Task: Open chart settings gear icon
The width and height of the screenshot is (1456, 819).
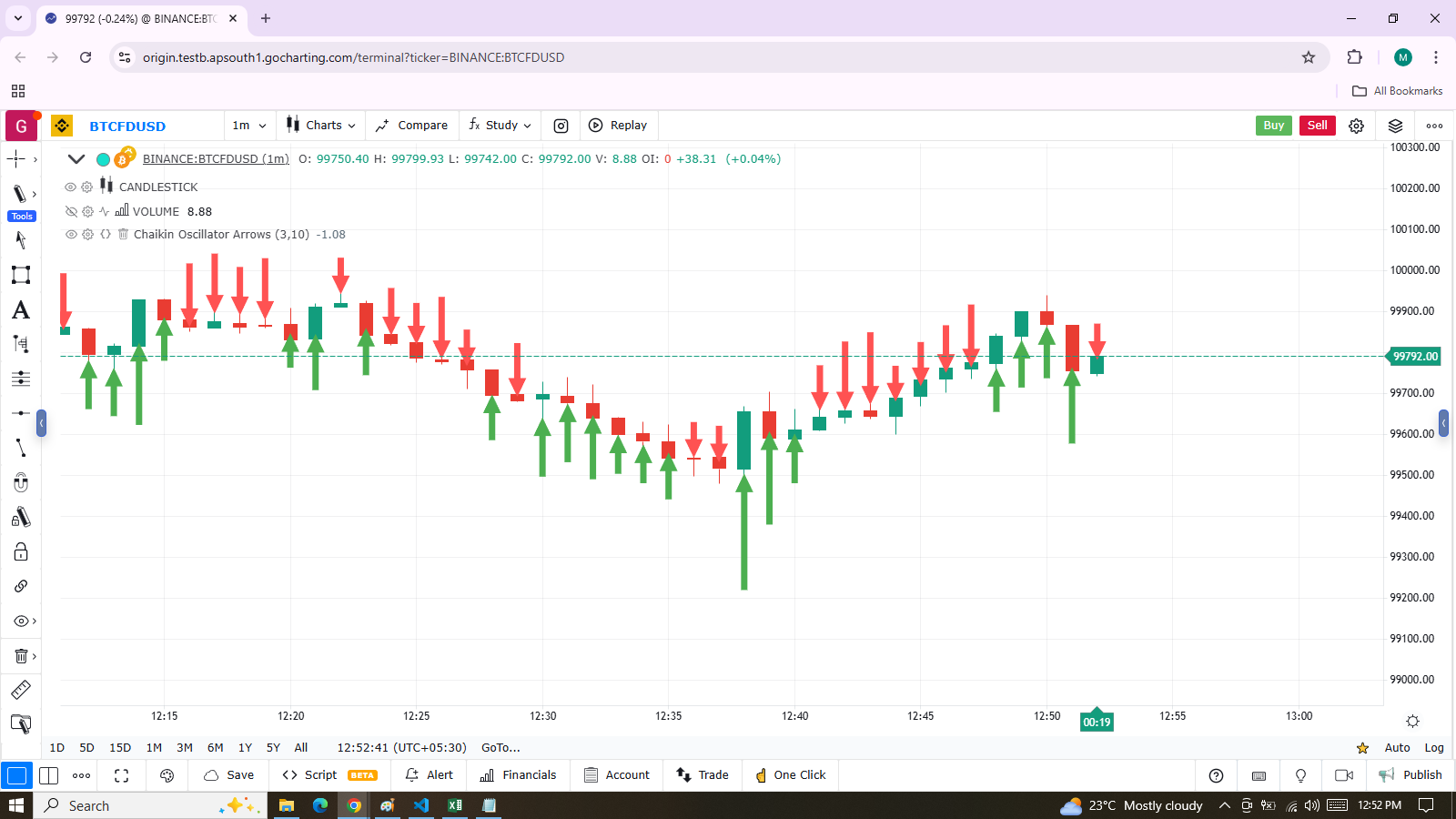Action: tap(1356, 126)
